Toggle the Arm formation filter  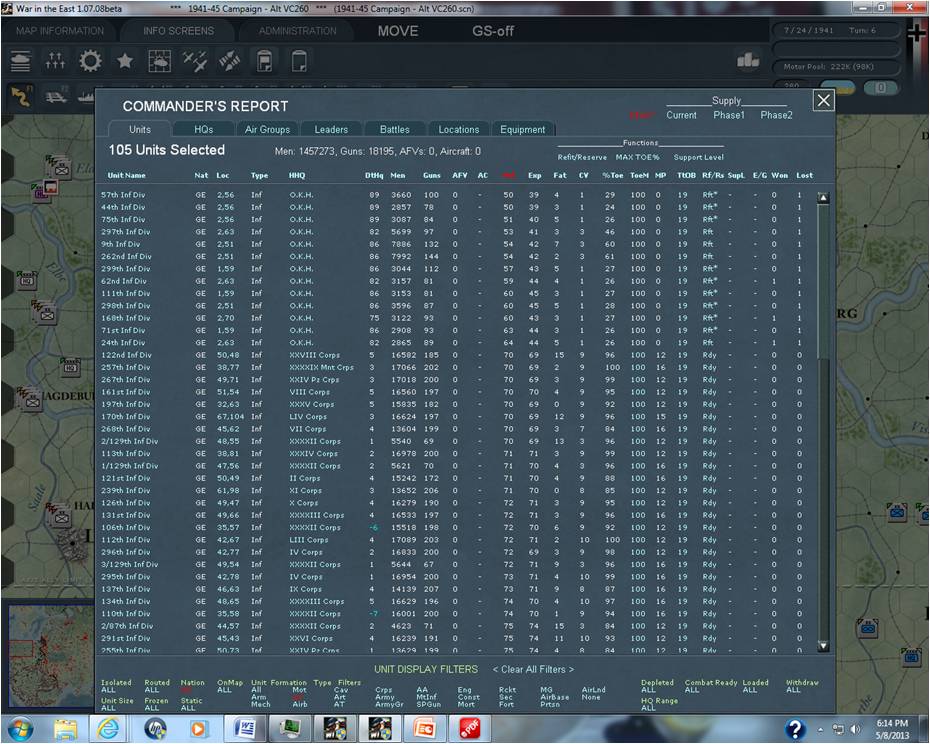click(x=258, y=697)
